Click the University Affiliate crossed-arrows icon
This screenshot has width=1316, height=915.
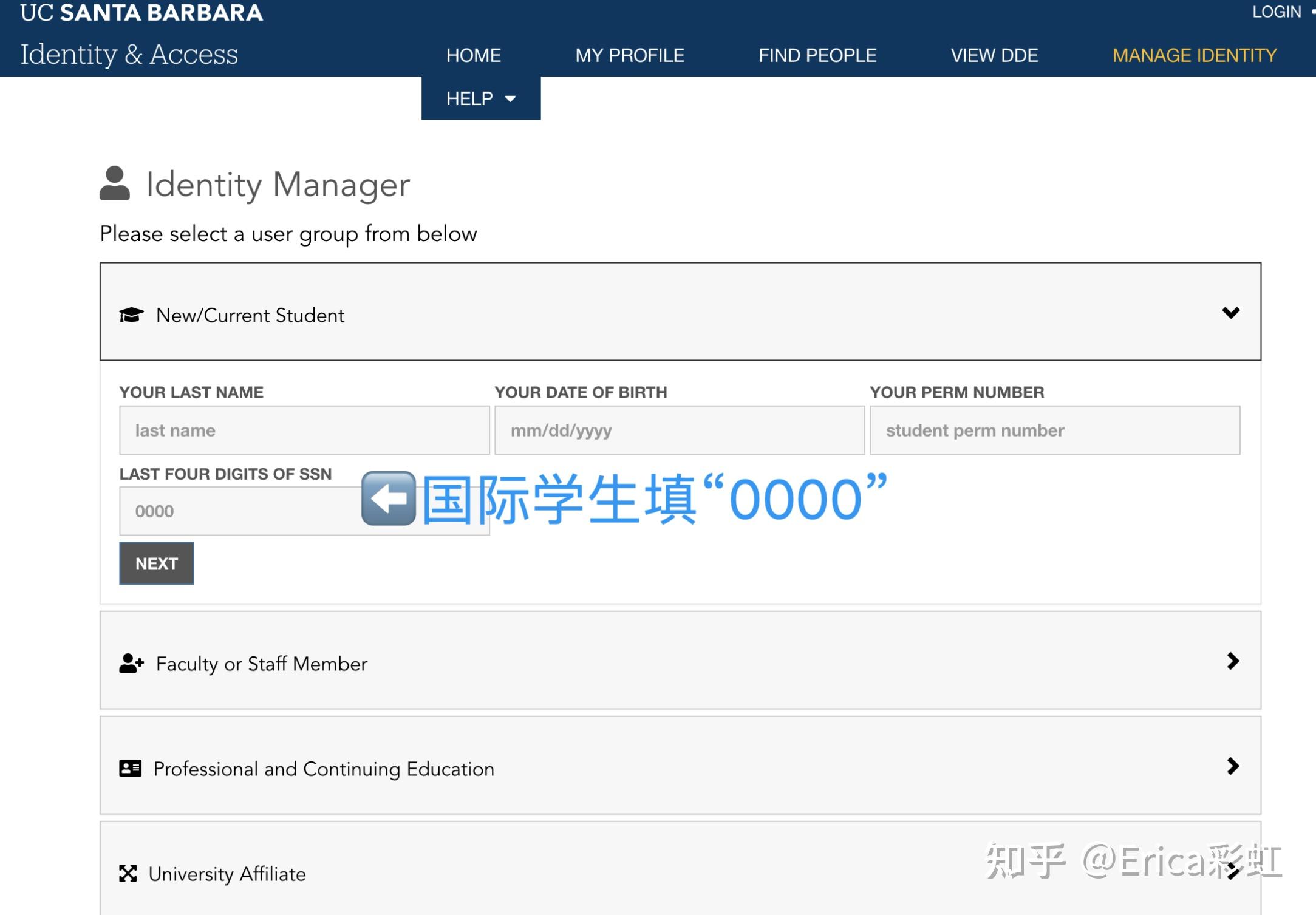coord(128,873)
